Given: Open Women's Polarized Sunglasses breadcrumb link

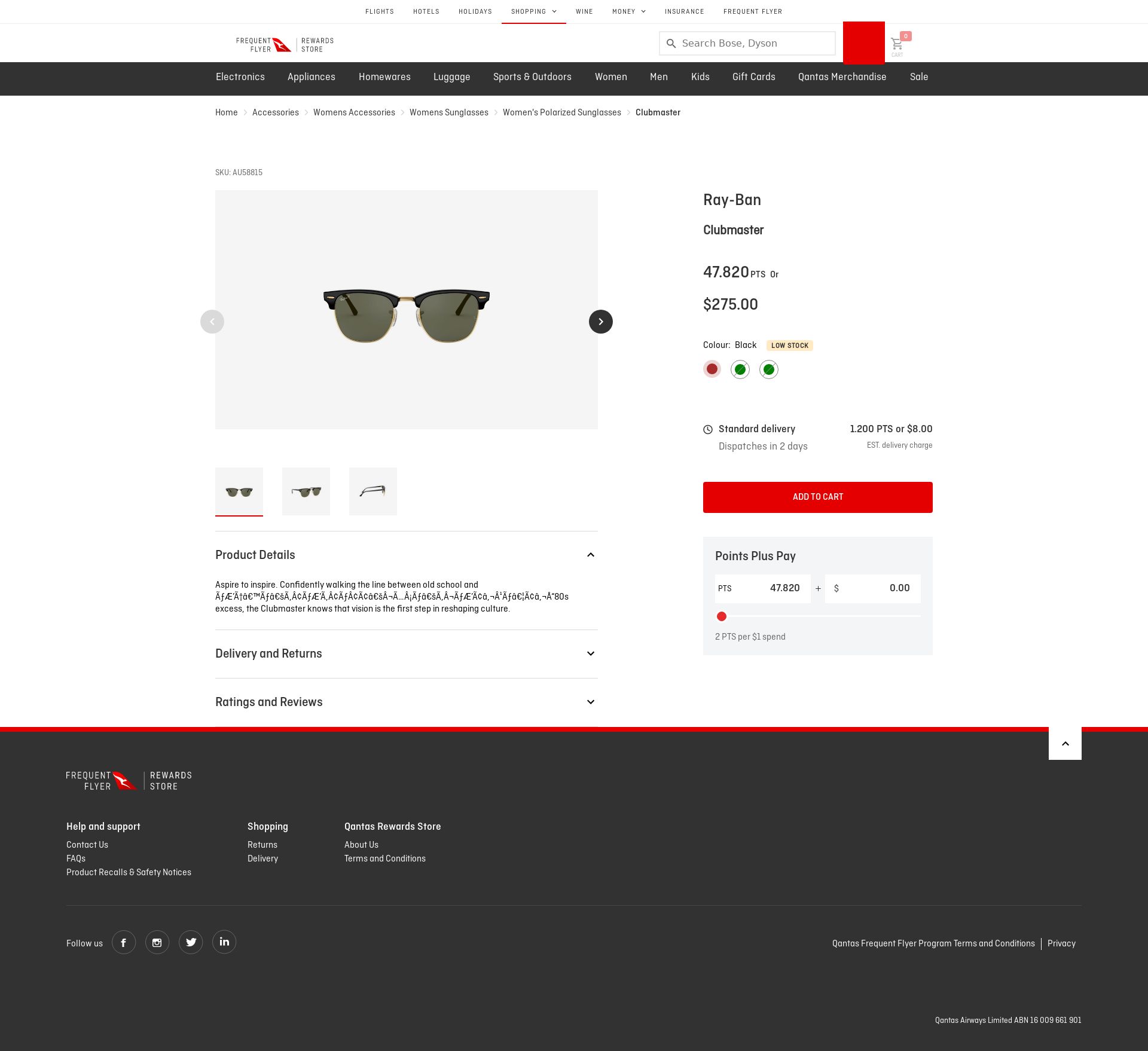Looking at the screenshot, I should pyautogui.click(x=562, y=112).
